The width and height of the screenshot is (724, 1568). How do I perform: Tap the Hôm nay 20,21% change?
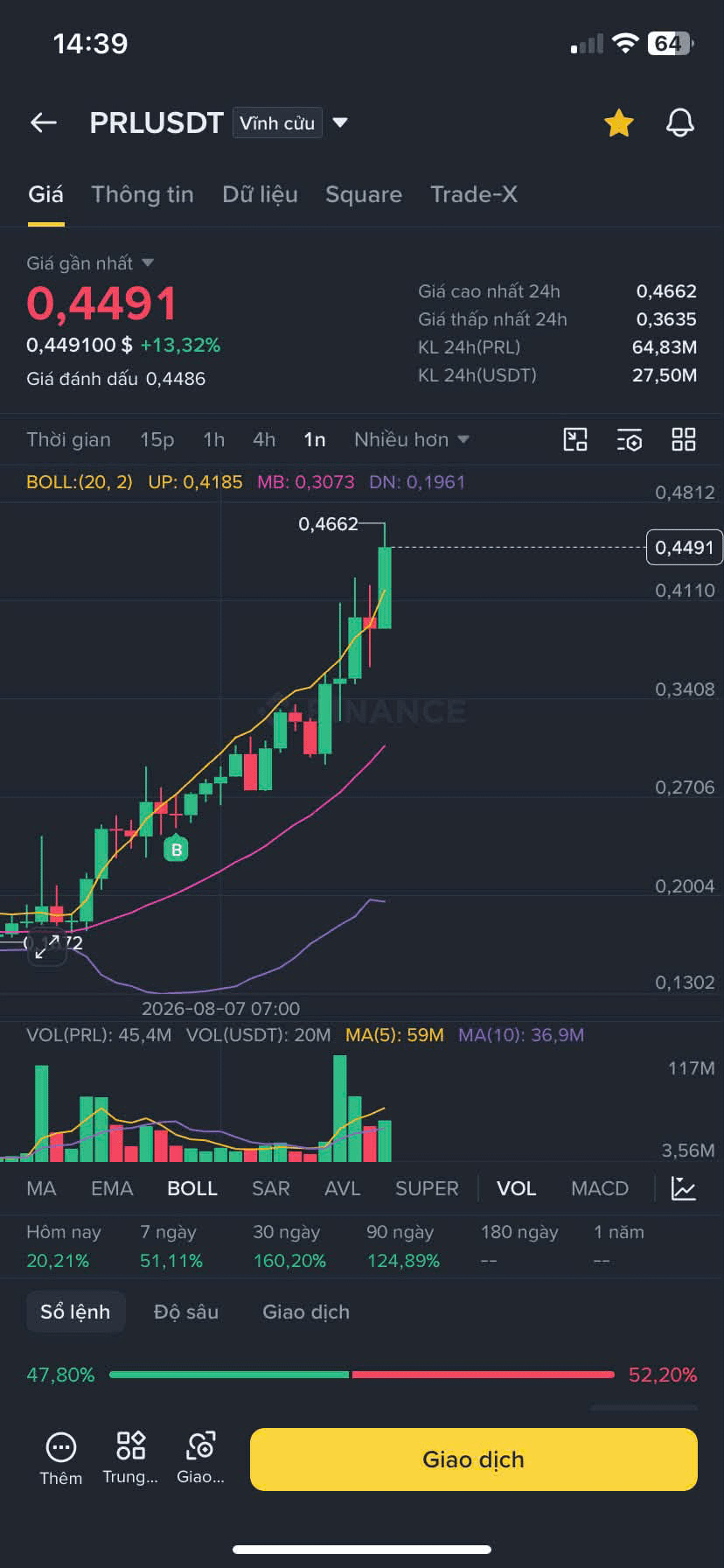coord(64,1246)
